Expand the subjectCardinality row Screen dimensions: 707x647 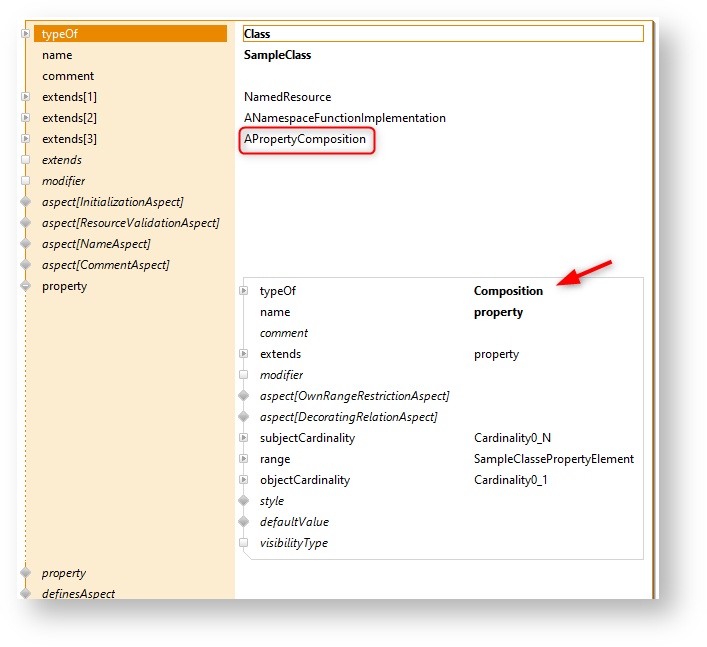pos(243,438)
